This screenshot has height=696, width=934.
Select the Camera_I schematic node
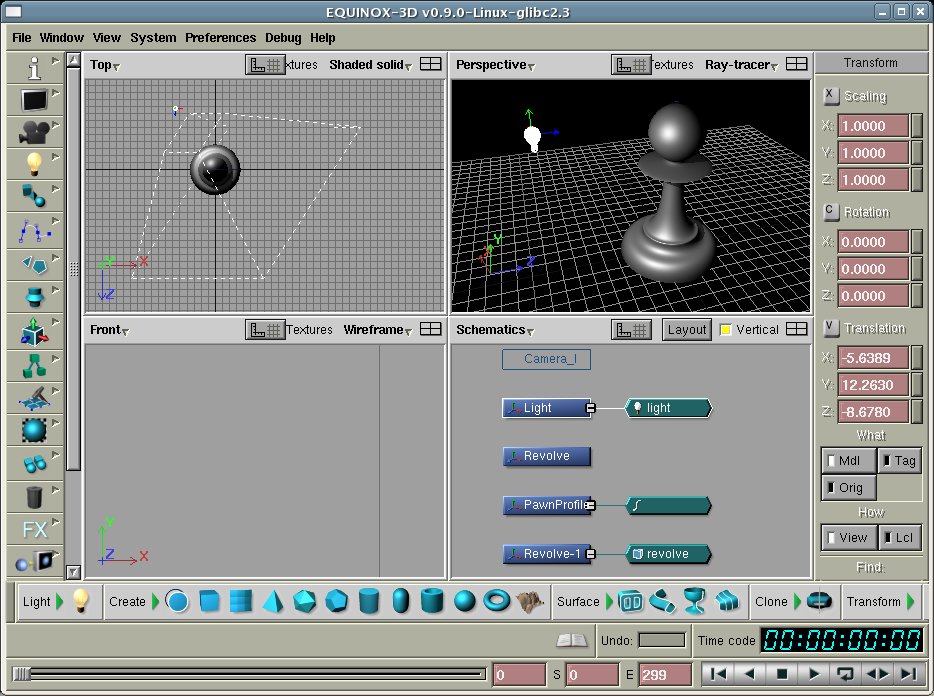click(x=546, y=359)
